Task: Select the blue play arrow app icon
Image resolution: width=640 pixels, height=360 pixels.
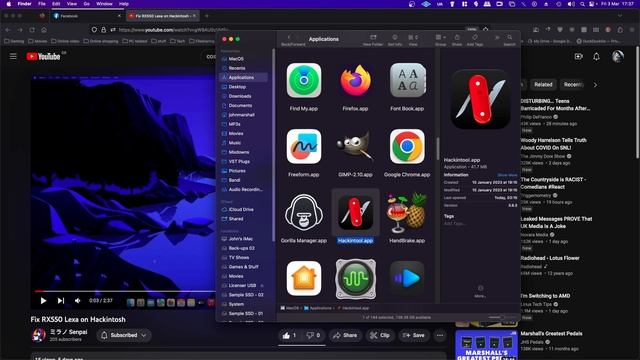Action: coord(407,278)
